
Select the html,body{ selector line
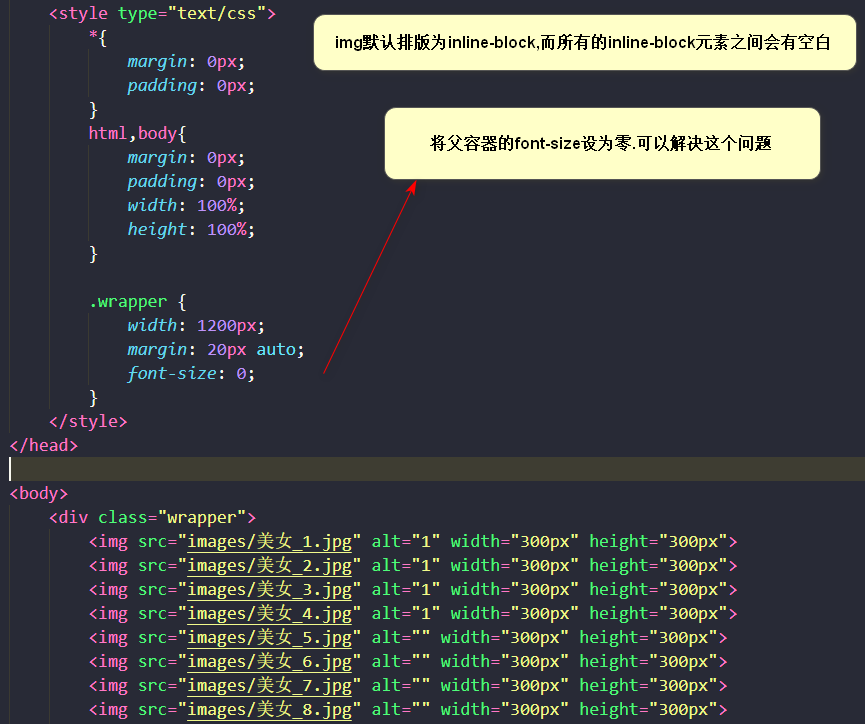pos(137,133)
